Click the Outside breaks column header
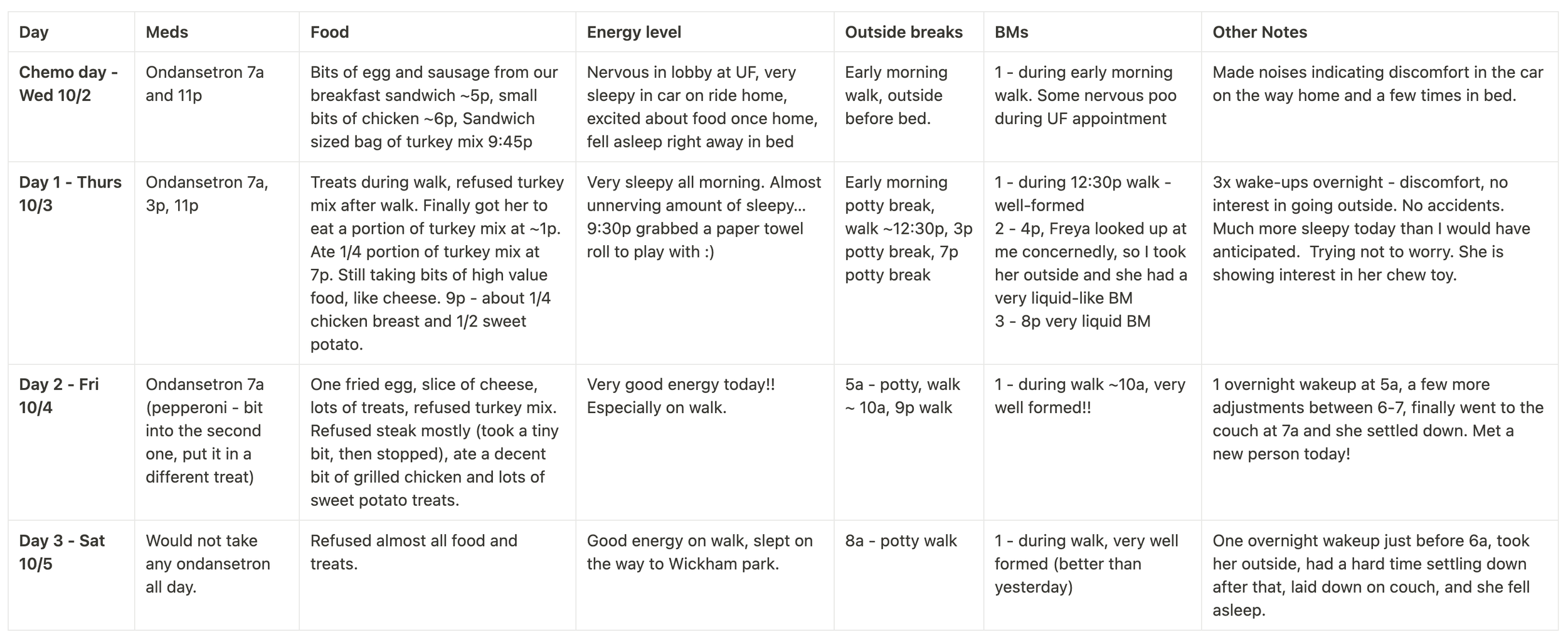1568x640 pixels. point(909,32)
